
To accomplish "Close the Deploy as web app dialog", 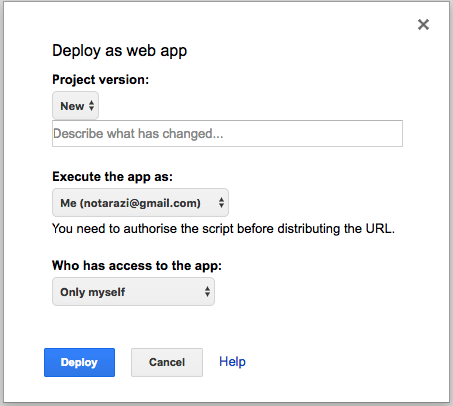I will pos(423,24).
